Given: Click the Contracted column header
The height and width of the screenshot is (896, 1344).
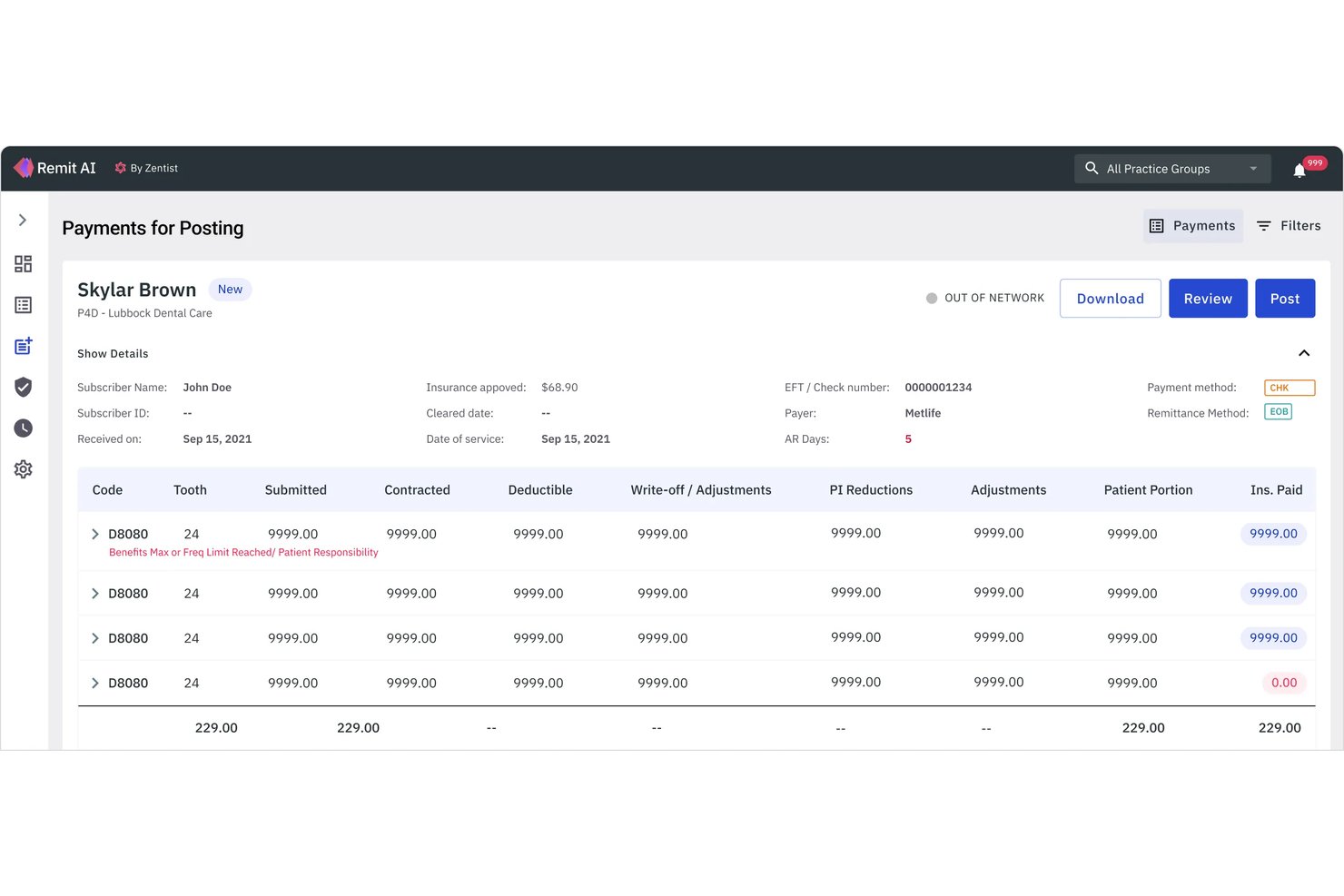Looking at the screenshot, I should (x=417, y=490).
